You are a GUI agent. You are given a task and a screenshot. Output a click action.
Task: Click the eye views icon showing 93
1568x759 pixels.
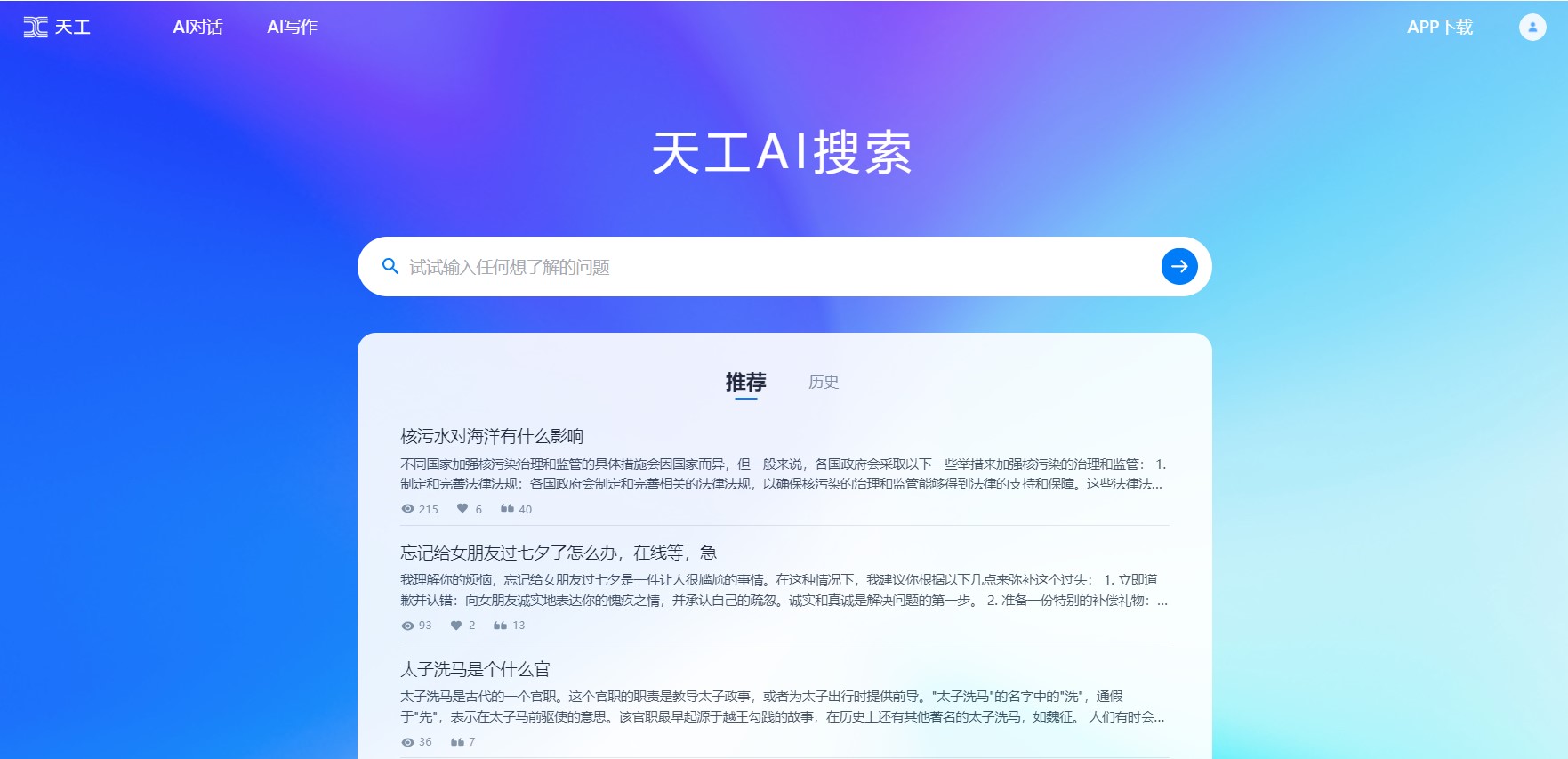(x=407, y=626)
